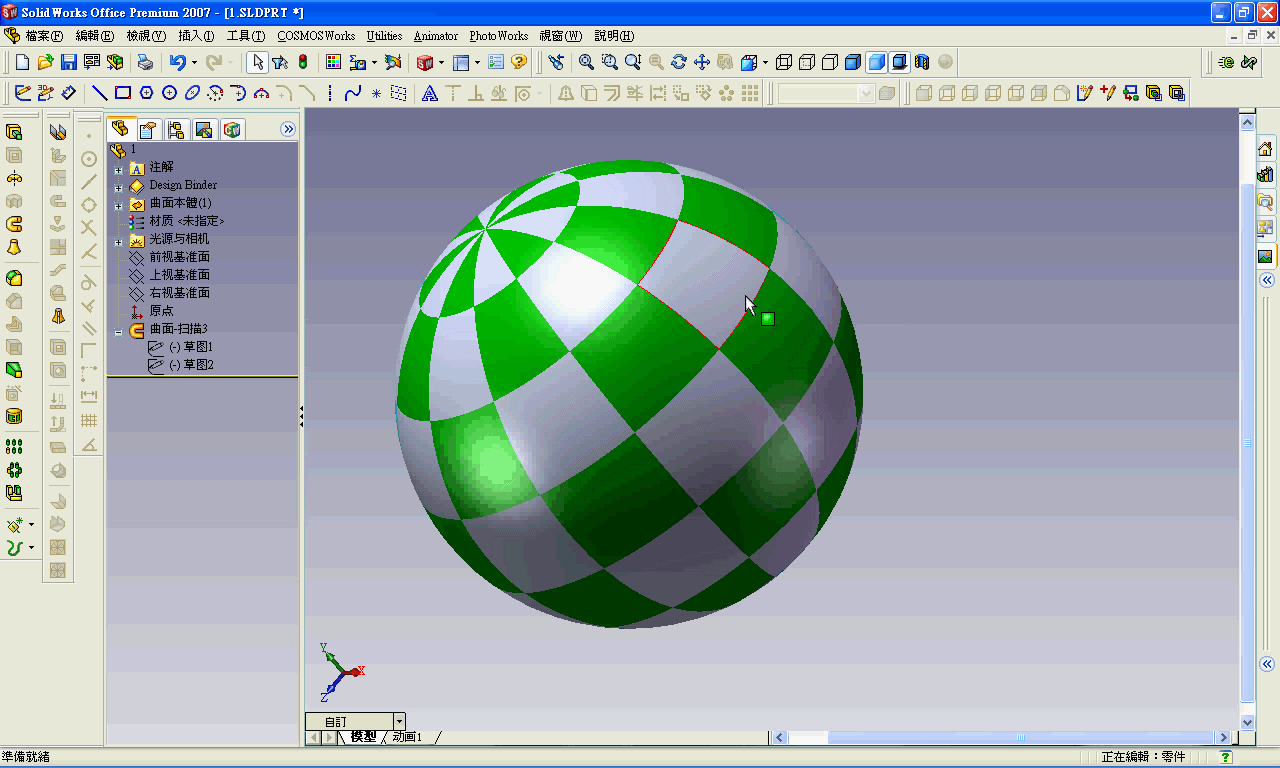Toggle Wireframe display mode

[786, 62]
